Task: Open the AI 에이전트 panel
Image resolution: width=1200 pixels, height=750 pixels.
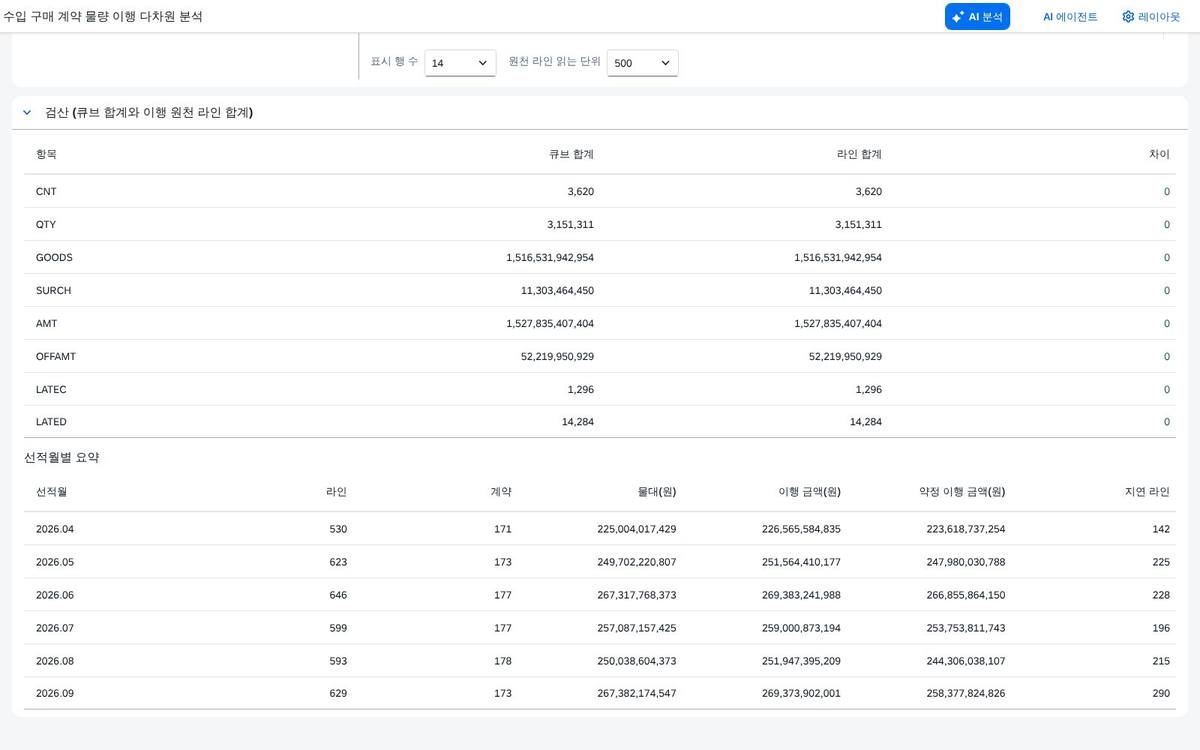Action: click(x=1070, y=17)
